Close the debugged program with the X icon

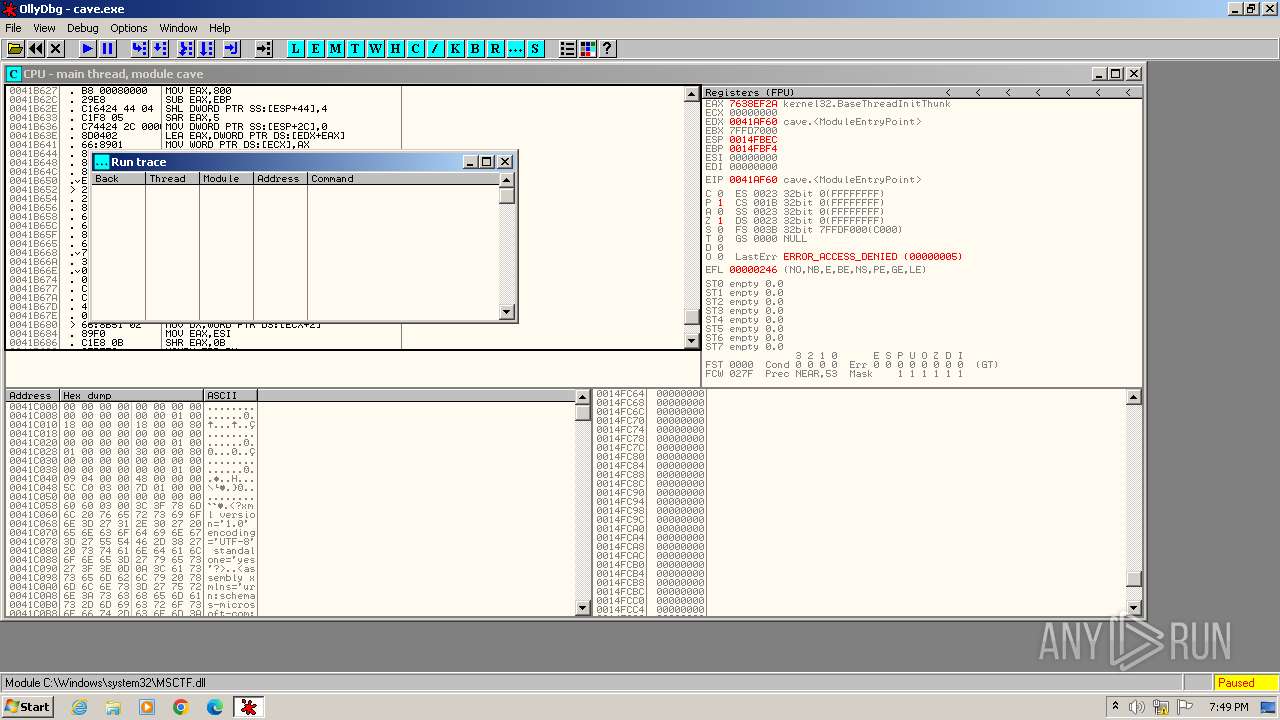coord(56,48)
